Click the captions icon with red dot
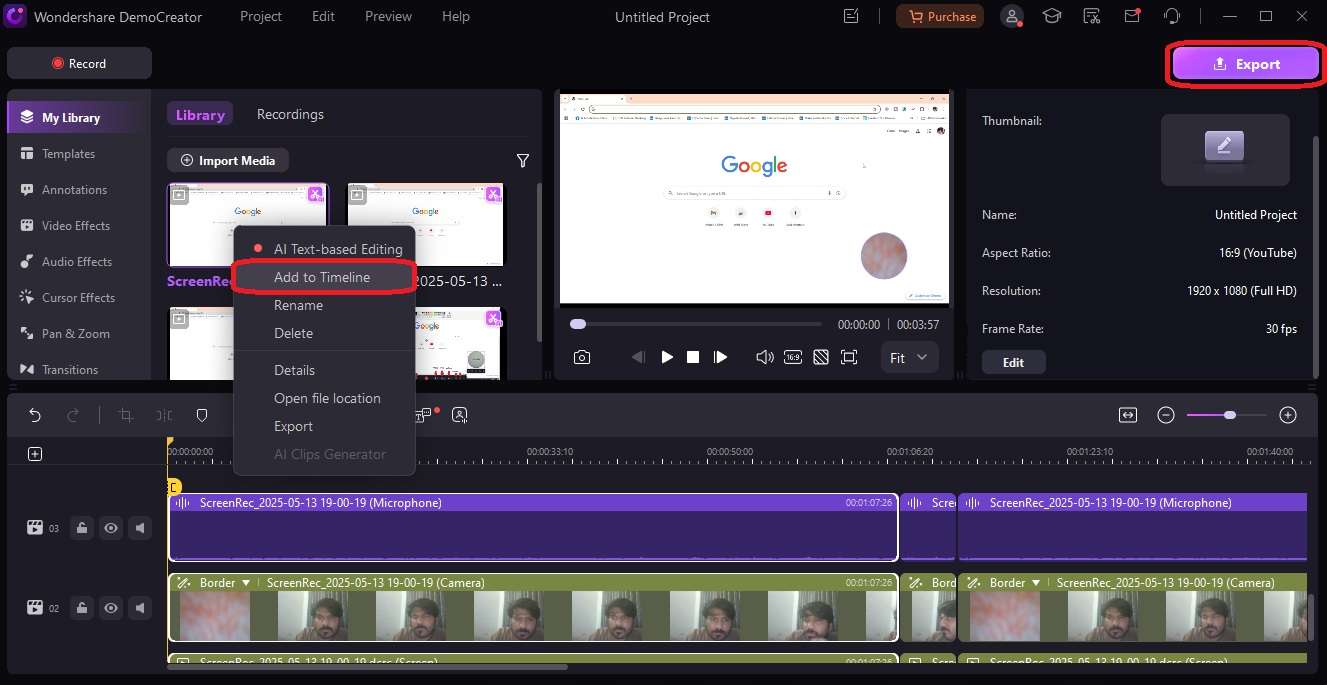1327x685 pixels. 425,414
